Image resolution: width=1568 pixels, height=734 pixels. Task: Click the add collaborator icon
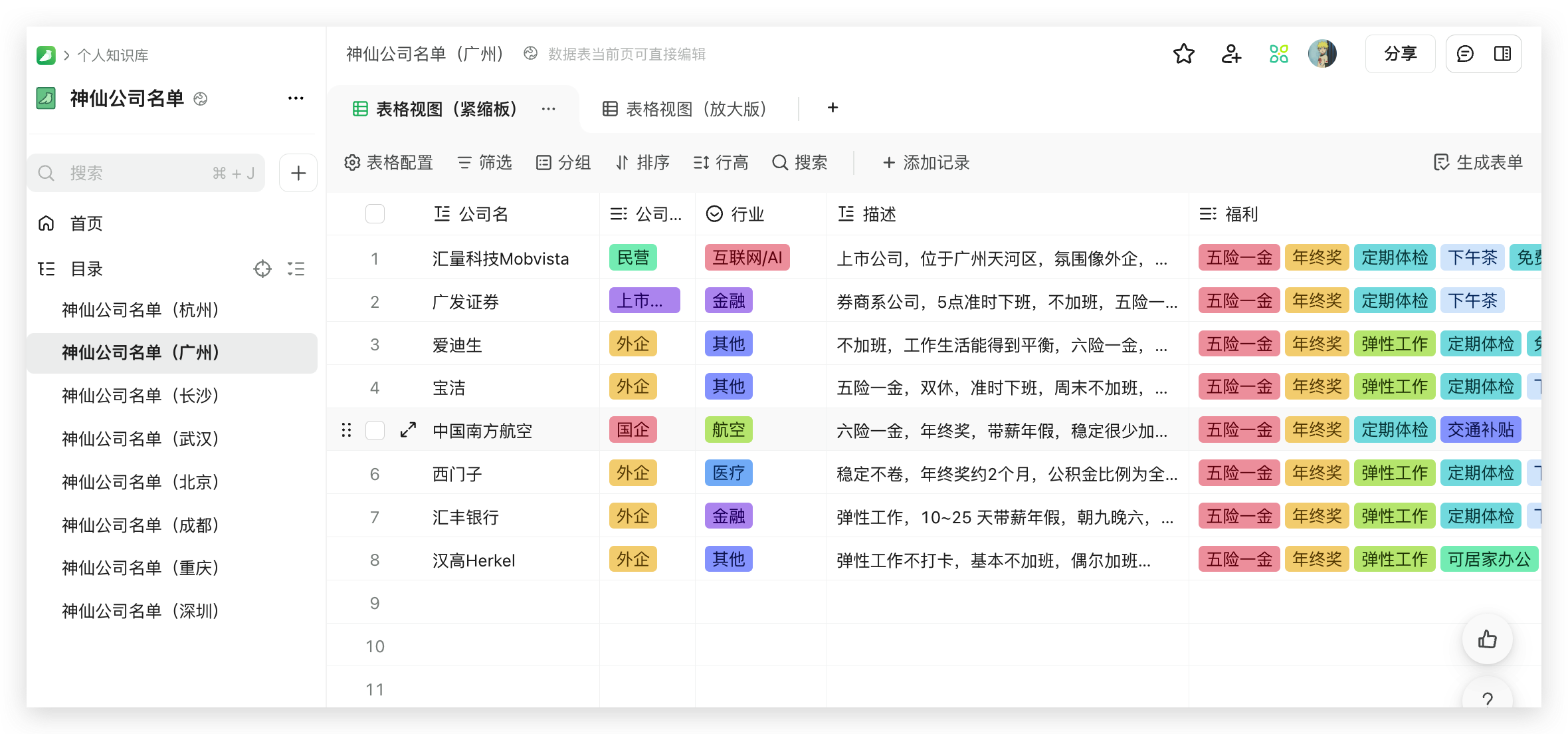click(x=1231, y=54)
